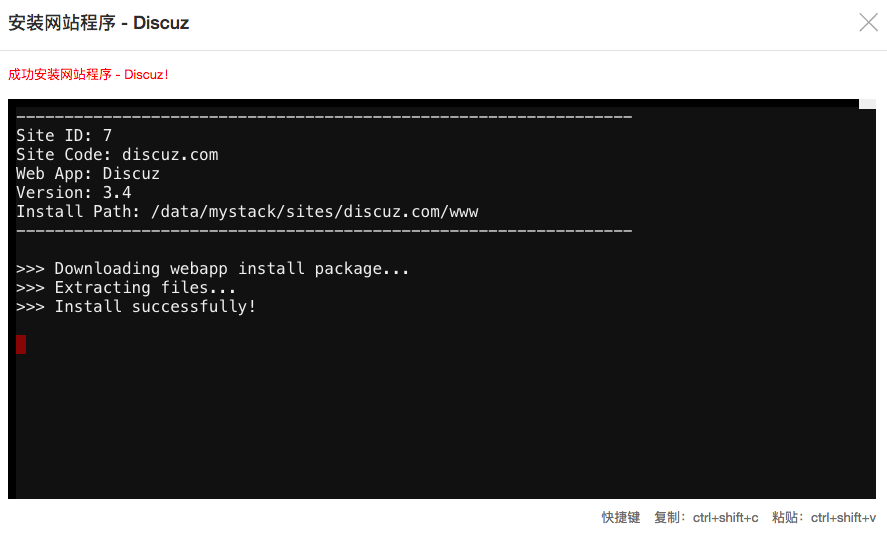Click the terminal's black top border bar

tap(430, 103)
